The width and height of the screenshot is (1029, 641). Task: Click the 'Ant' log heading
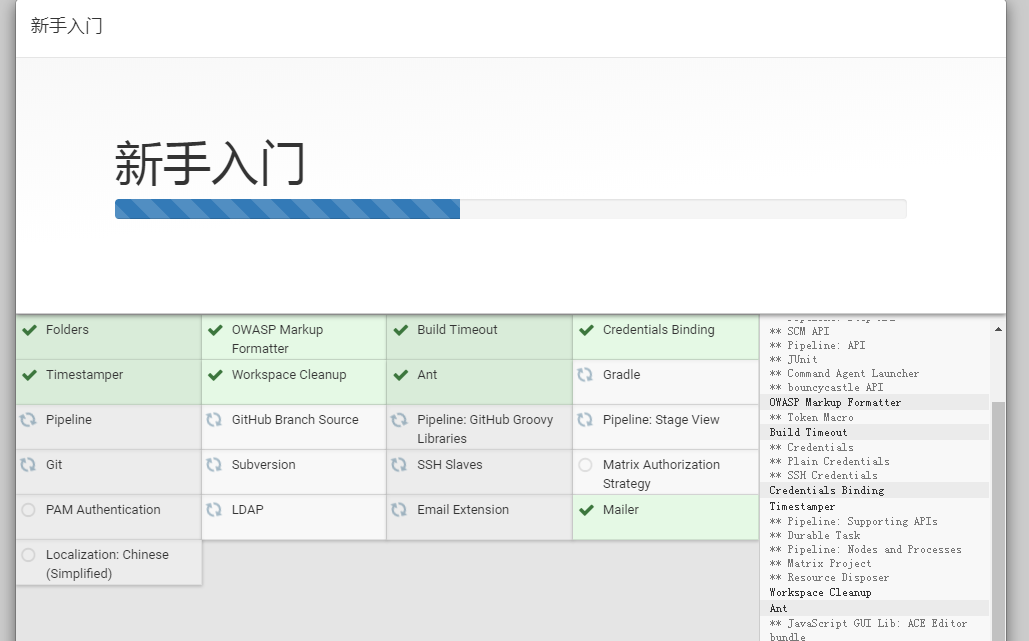click(x=778, y=608)
